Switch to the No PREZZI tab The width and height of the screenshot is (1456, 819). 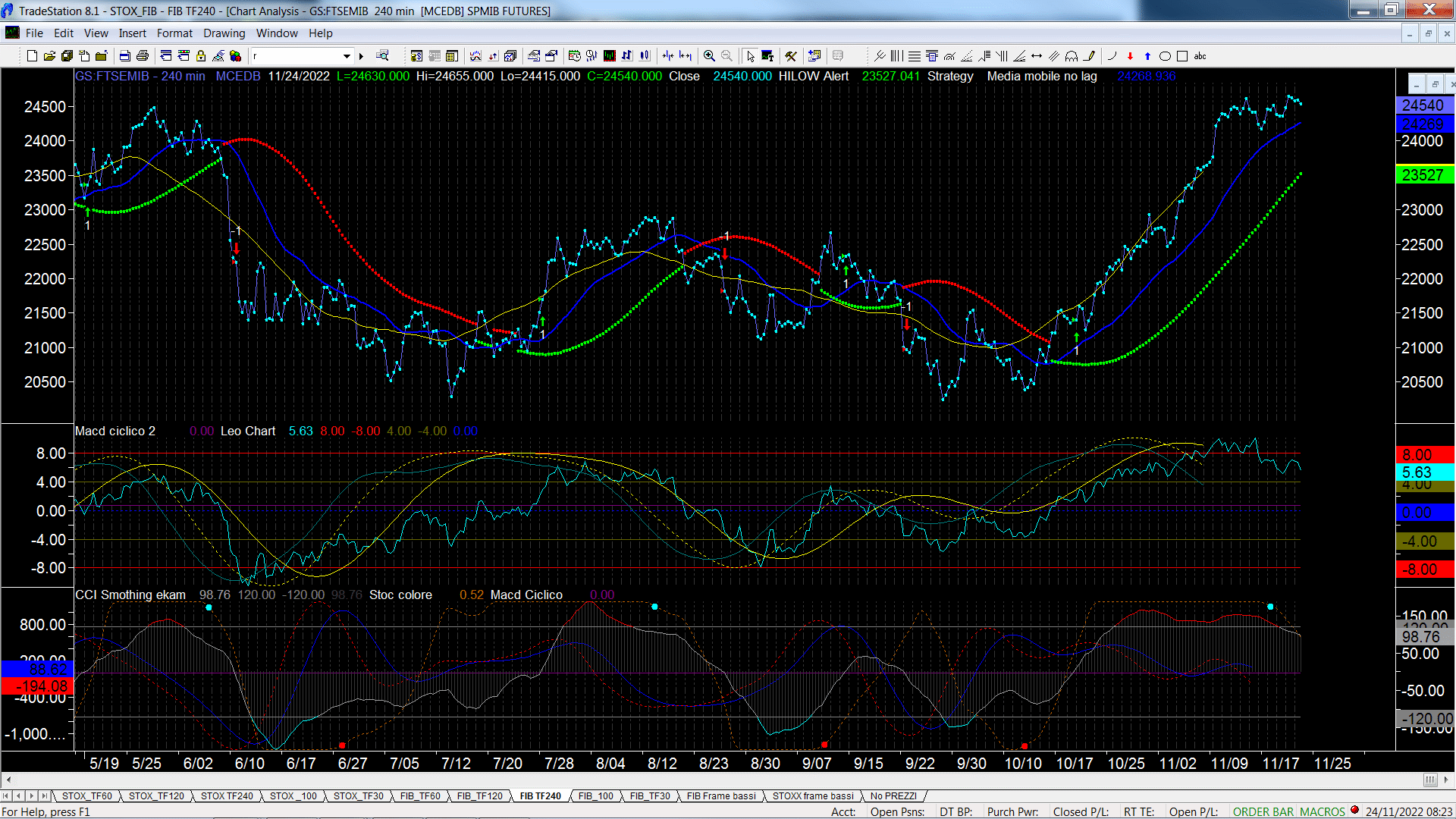point(893,795)
